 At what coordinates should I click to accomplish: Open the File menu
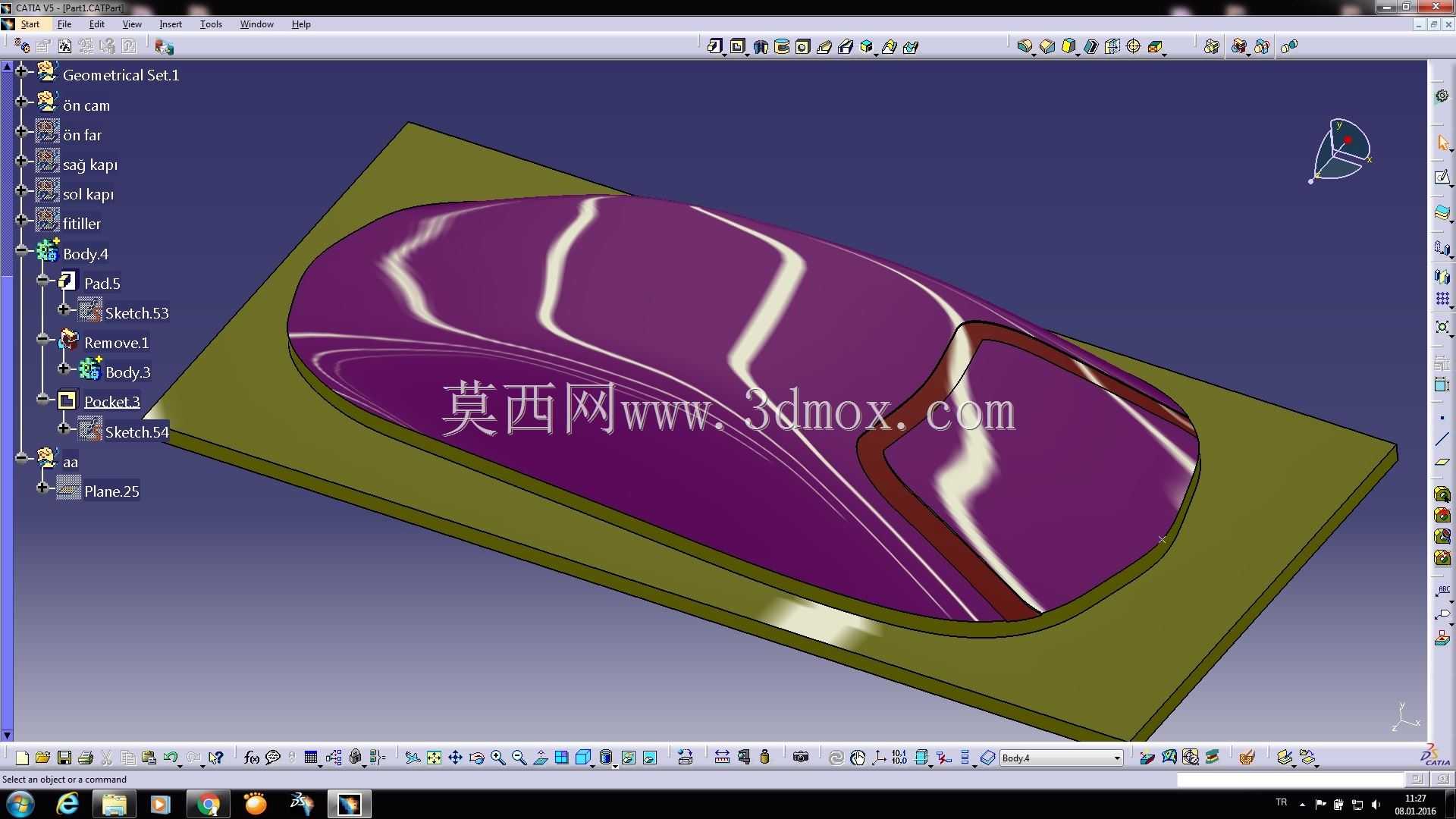[x=64, y=24]
